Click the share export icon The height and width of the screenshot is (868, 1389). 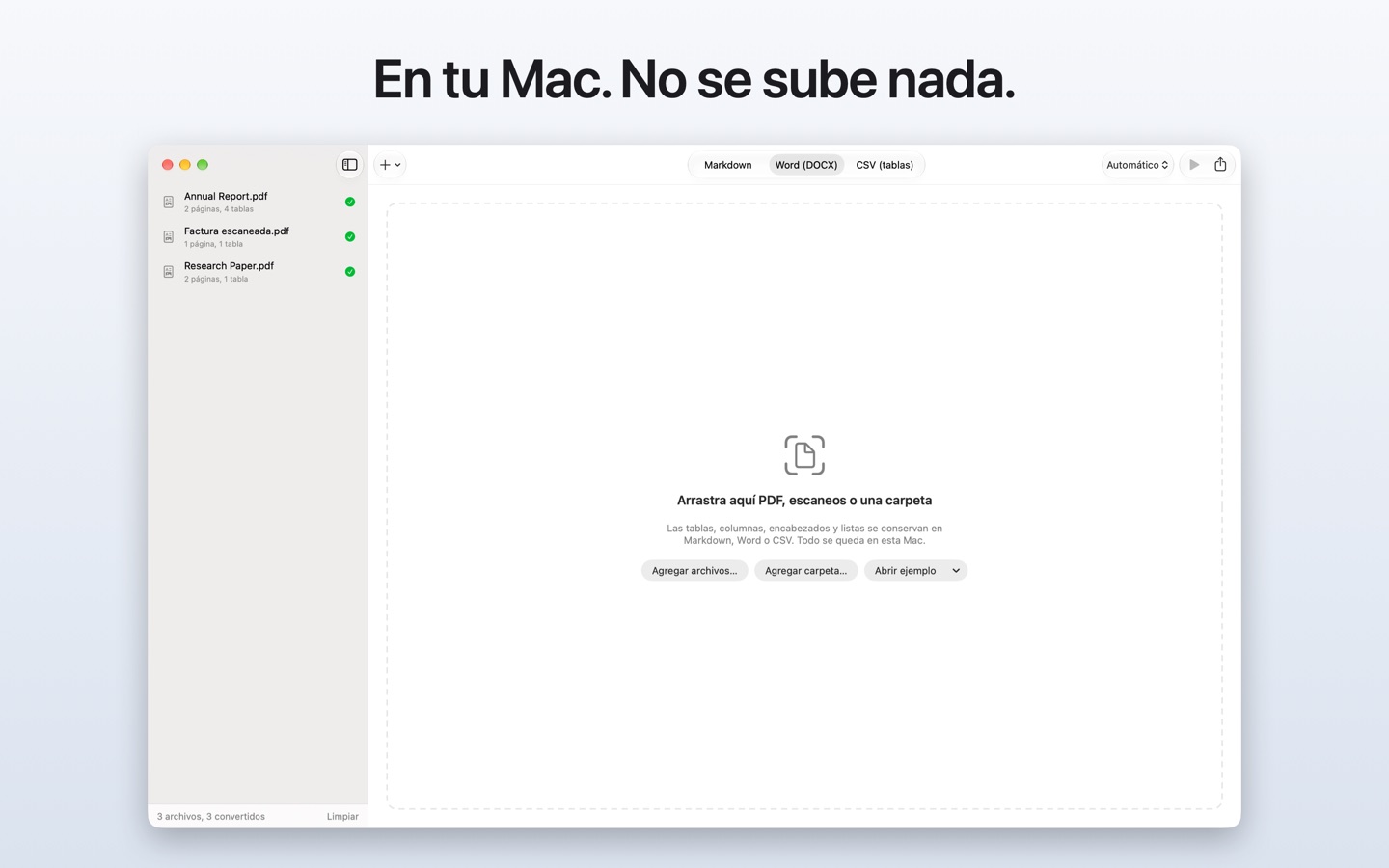tap(1220, 165)
